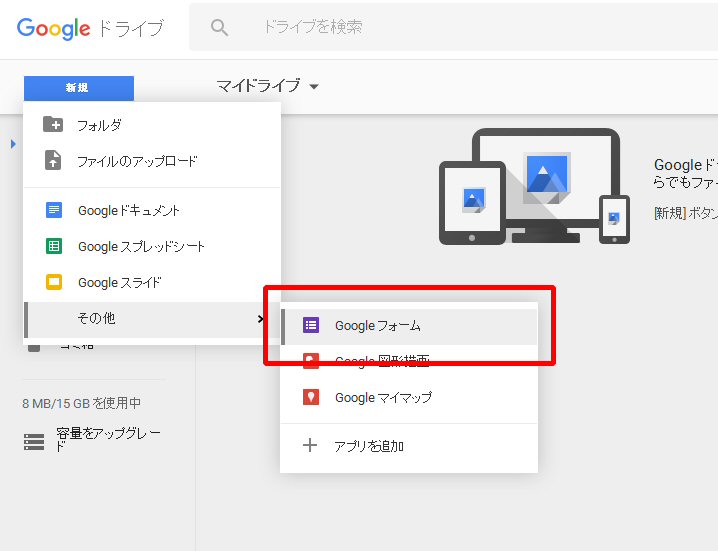718x551 pixels.
Task: Select Google フォーム from submenu
Action: (x=409, y=327)
